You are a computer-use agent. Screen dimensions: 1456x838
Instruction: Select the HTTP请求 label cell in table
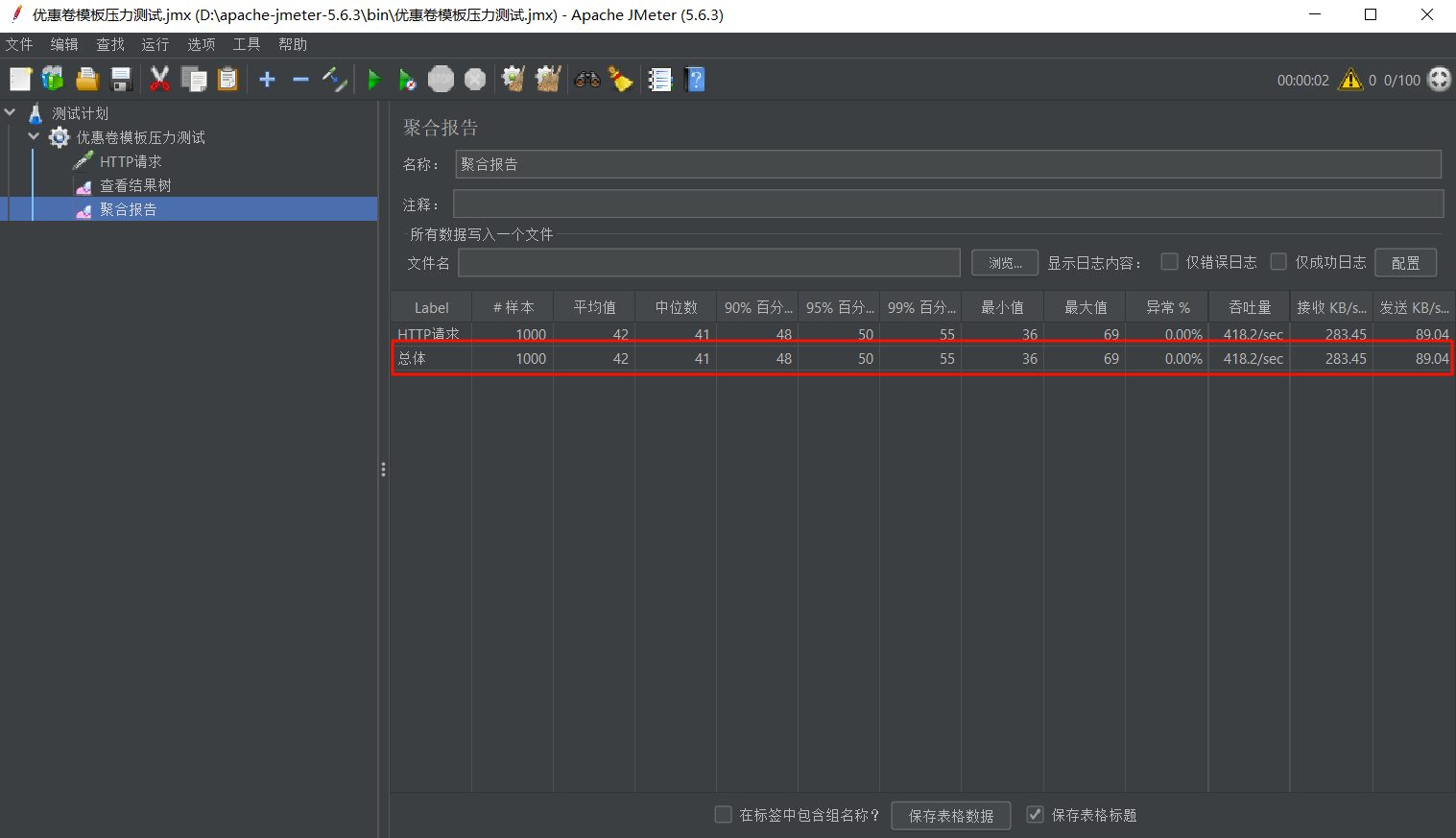[x=429, y=334]
